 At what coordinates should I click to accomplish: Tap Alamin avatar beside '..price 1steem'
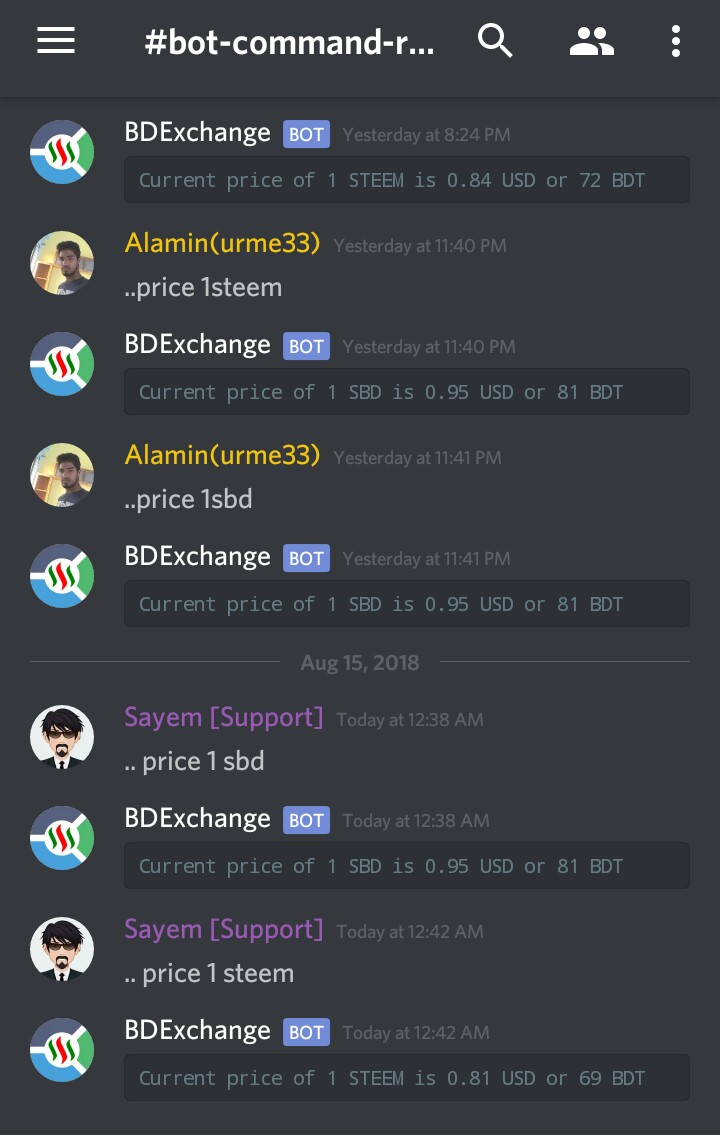point(62,263)
